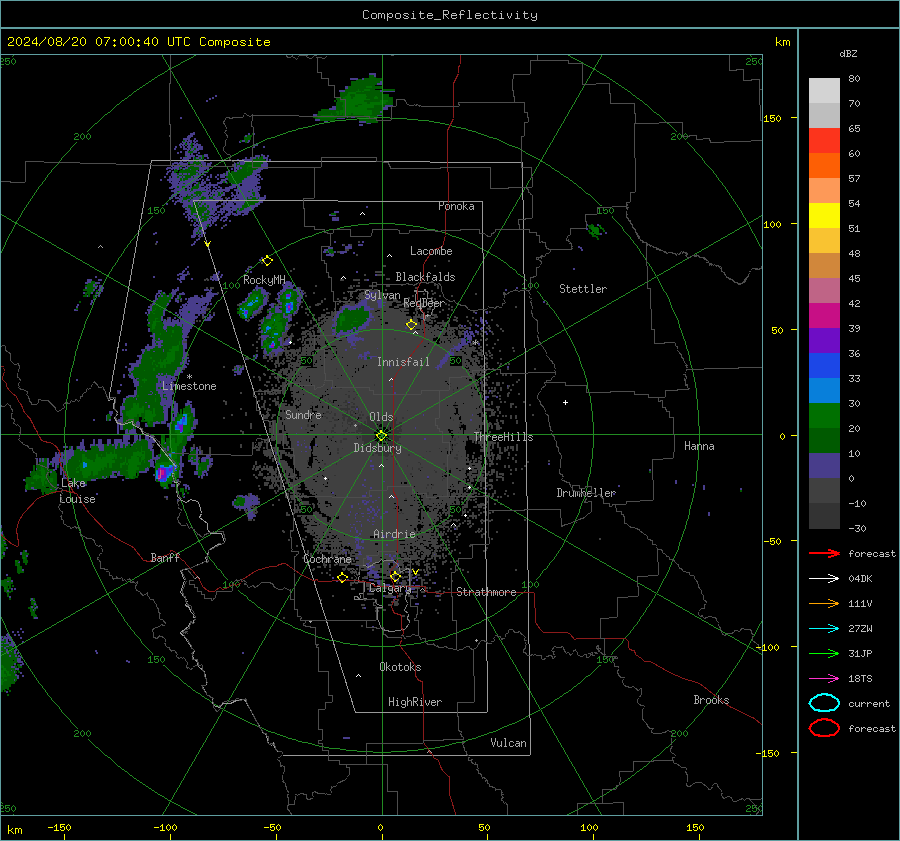The image size is (900, 841).
Task: Select the orange 111V arrow symbol
Action: coord(824,603)
